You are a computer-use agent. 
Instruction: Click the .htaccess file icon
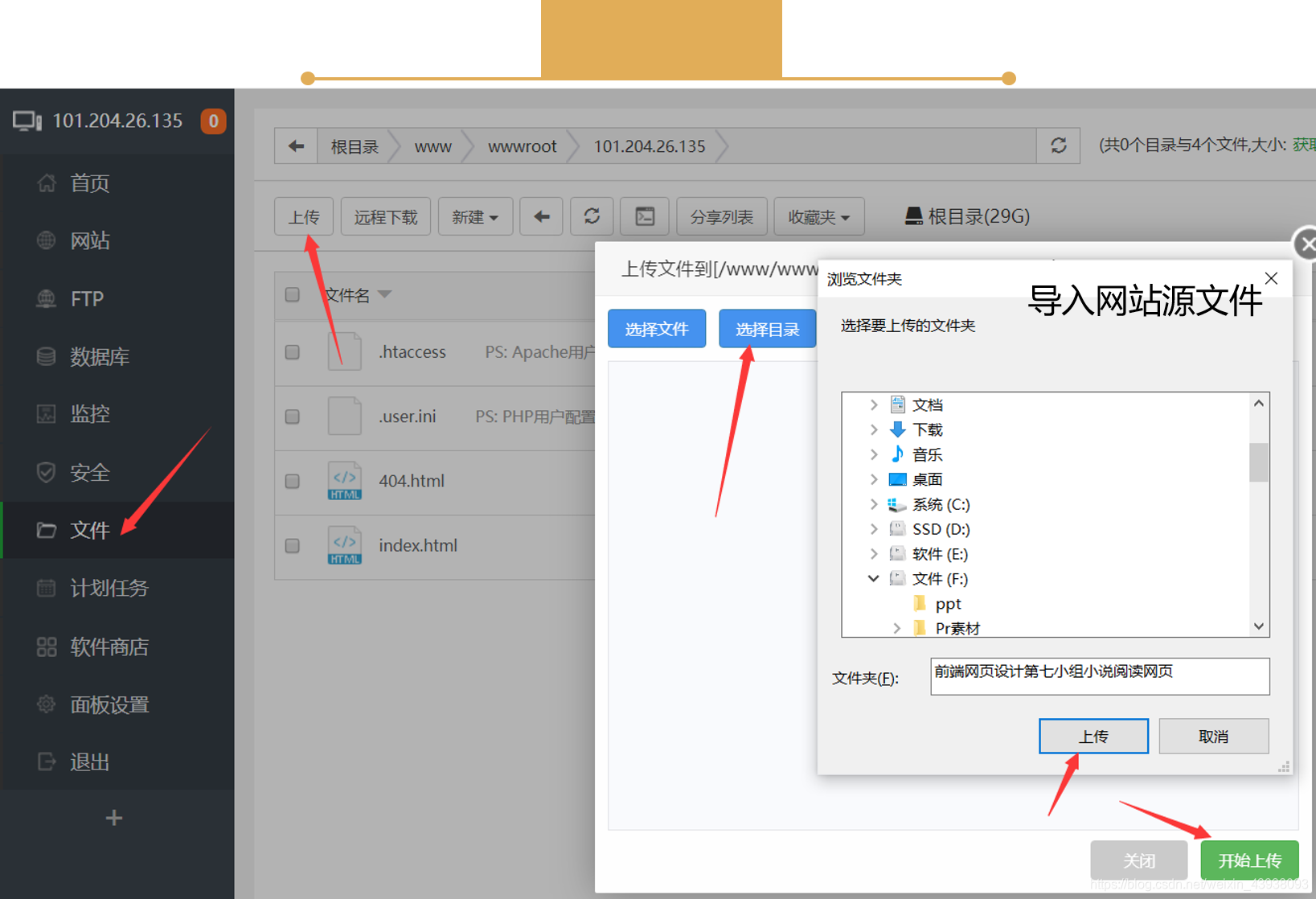pos(344,351)
